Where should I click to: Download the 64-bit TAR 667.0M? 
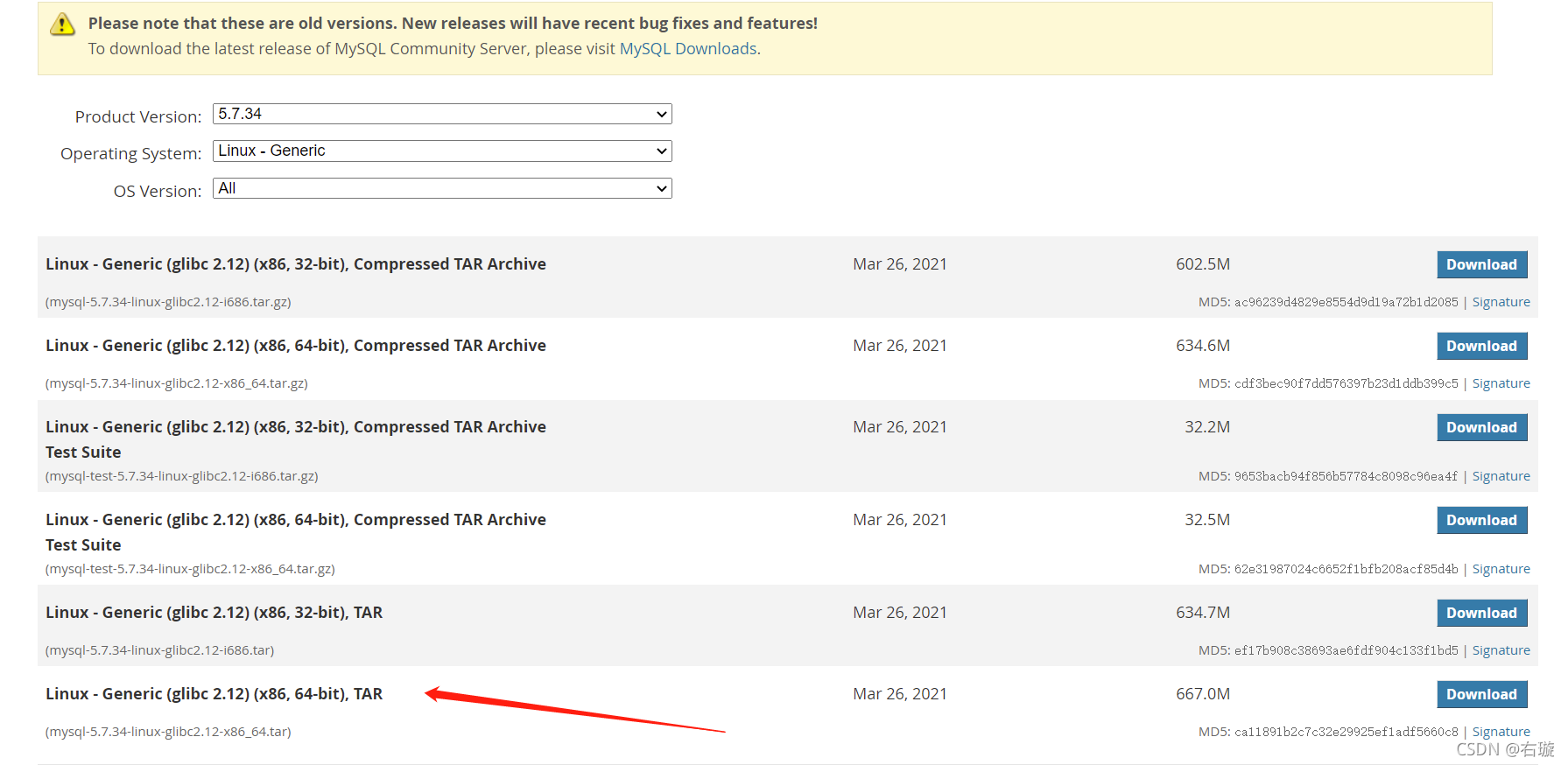(1481, 694)
